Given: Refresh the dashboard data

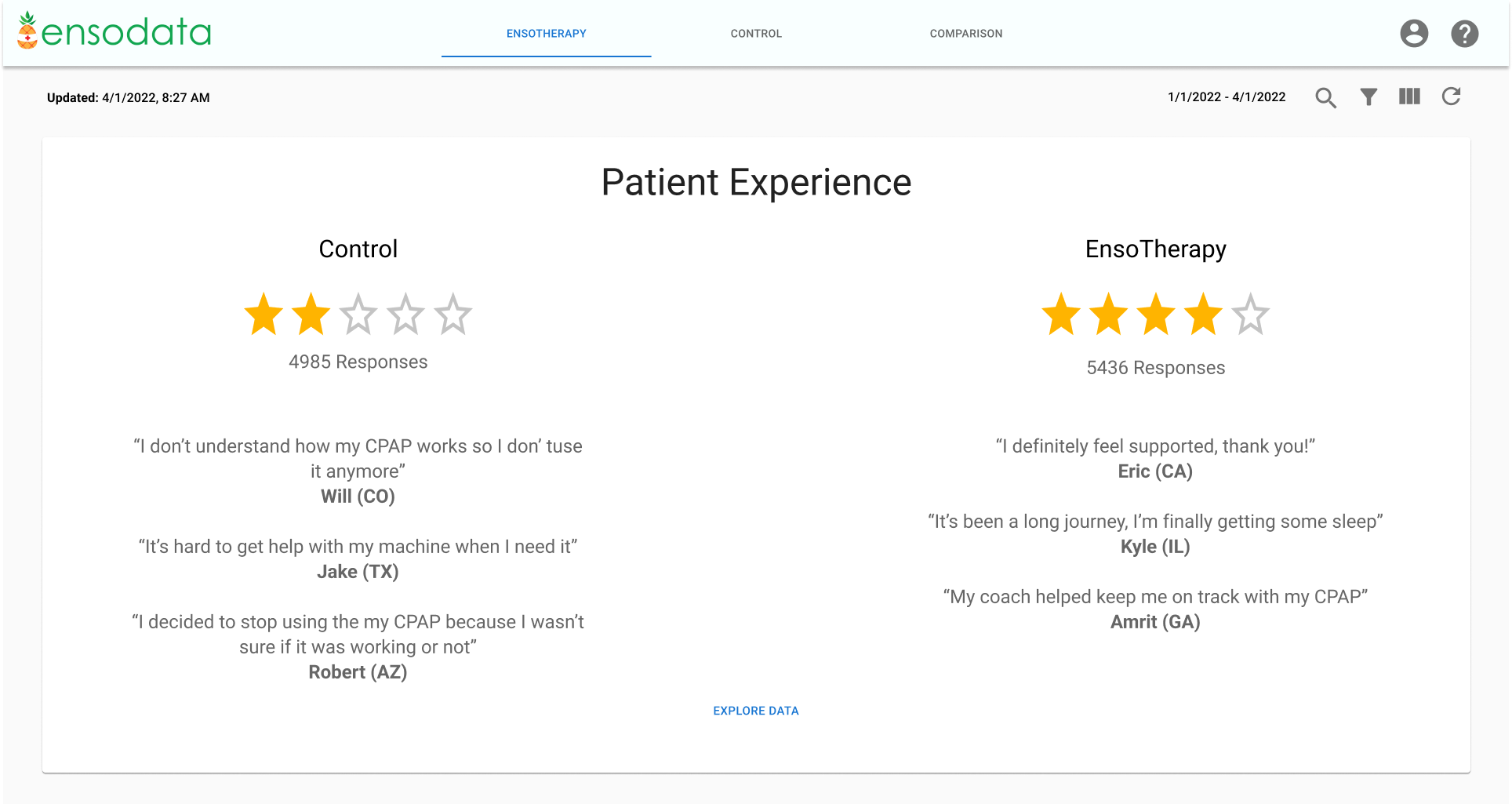Looking at the screenshot, I should 1451,96.
